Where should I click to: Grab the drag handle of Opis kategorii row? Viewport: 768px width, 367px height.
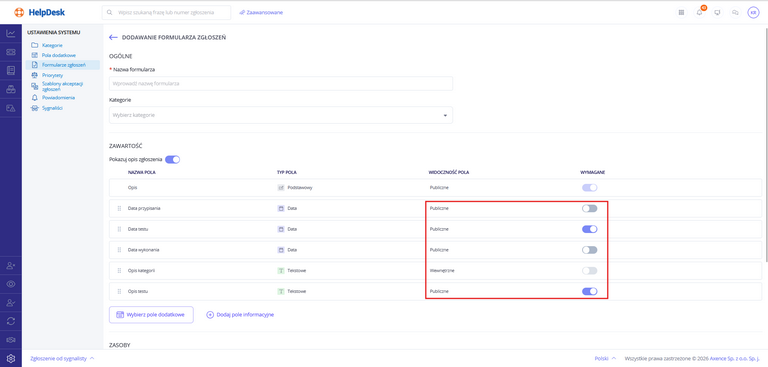click(x=119, y=270)
